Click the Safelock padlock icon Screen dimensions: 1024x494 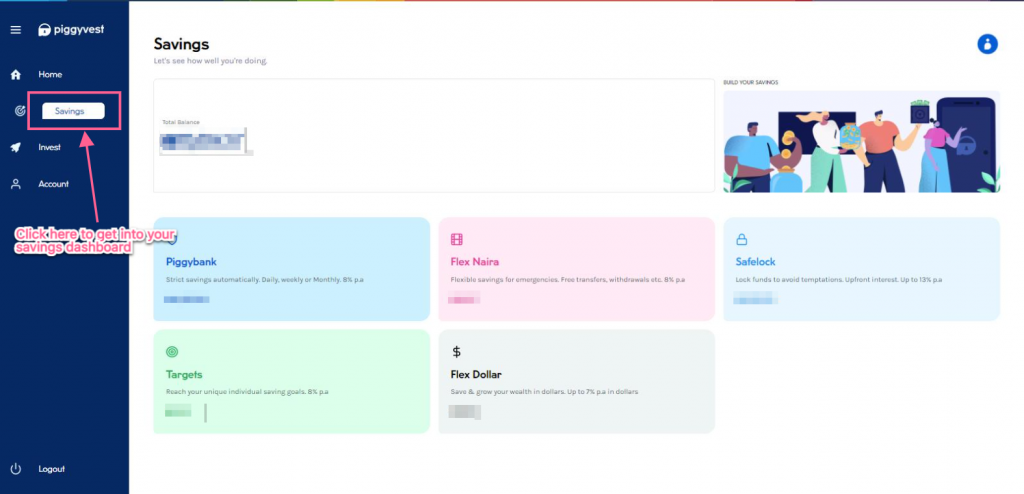tap(741, 239)
